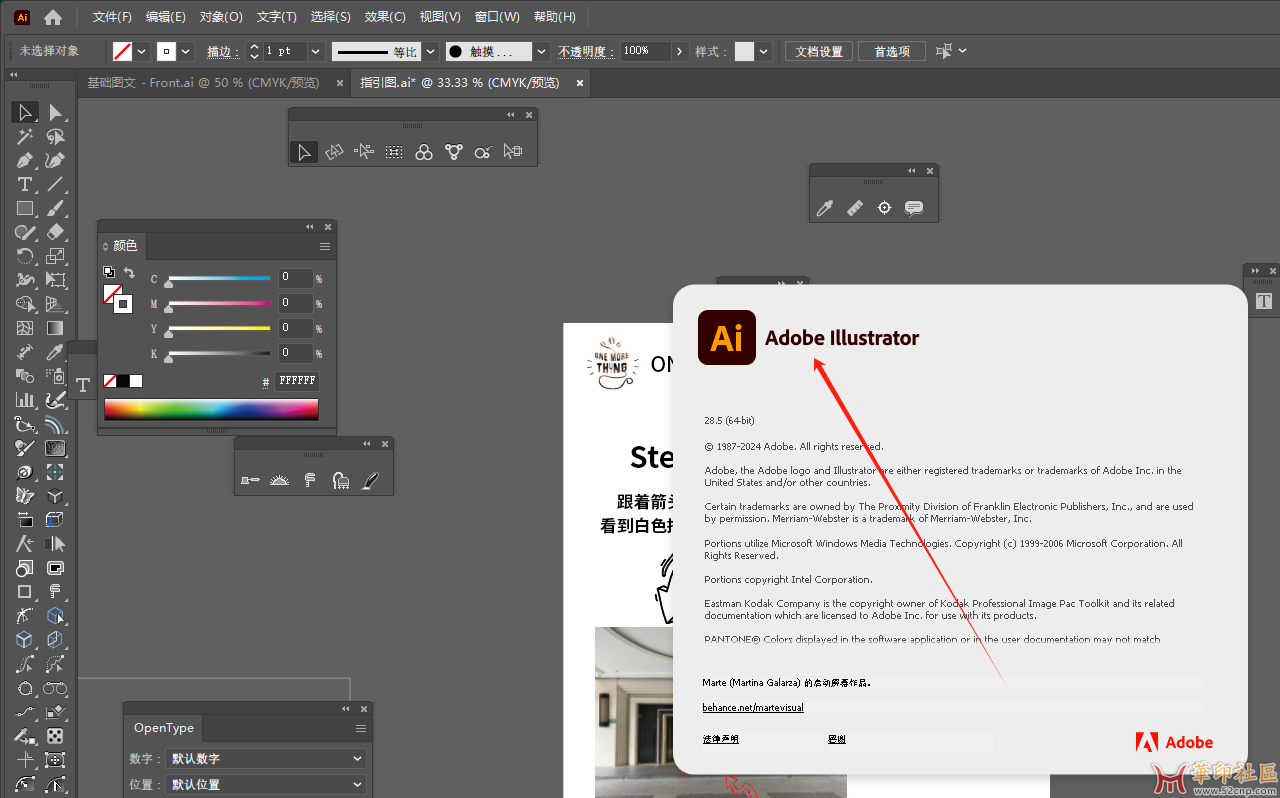Click the 描边 label in the control bar
Image resolution: width=1280 pixels, height=798 pixels.
(223, 51)
